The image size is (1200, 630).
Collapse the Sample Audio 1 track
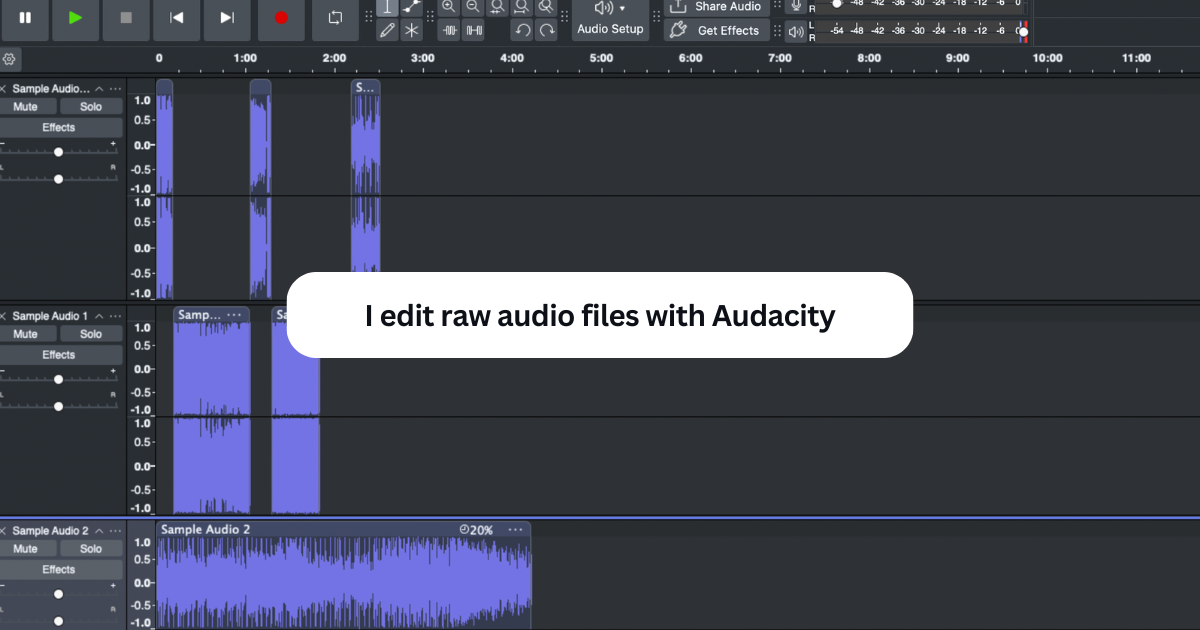click(x=99, y=316)
